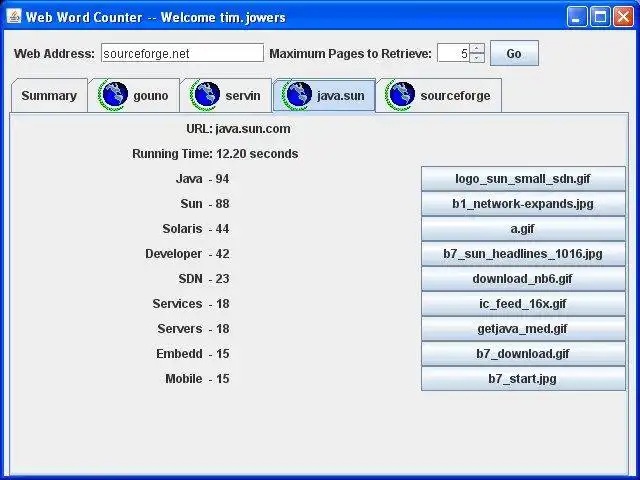Open the b1_network-expands.jpg image button
640x480 pixels.
[523, 204]
